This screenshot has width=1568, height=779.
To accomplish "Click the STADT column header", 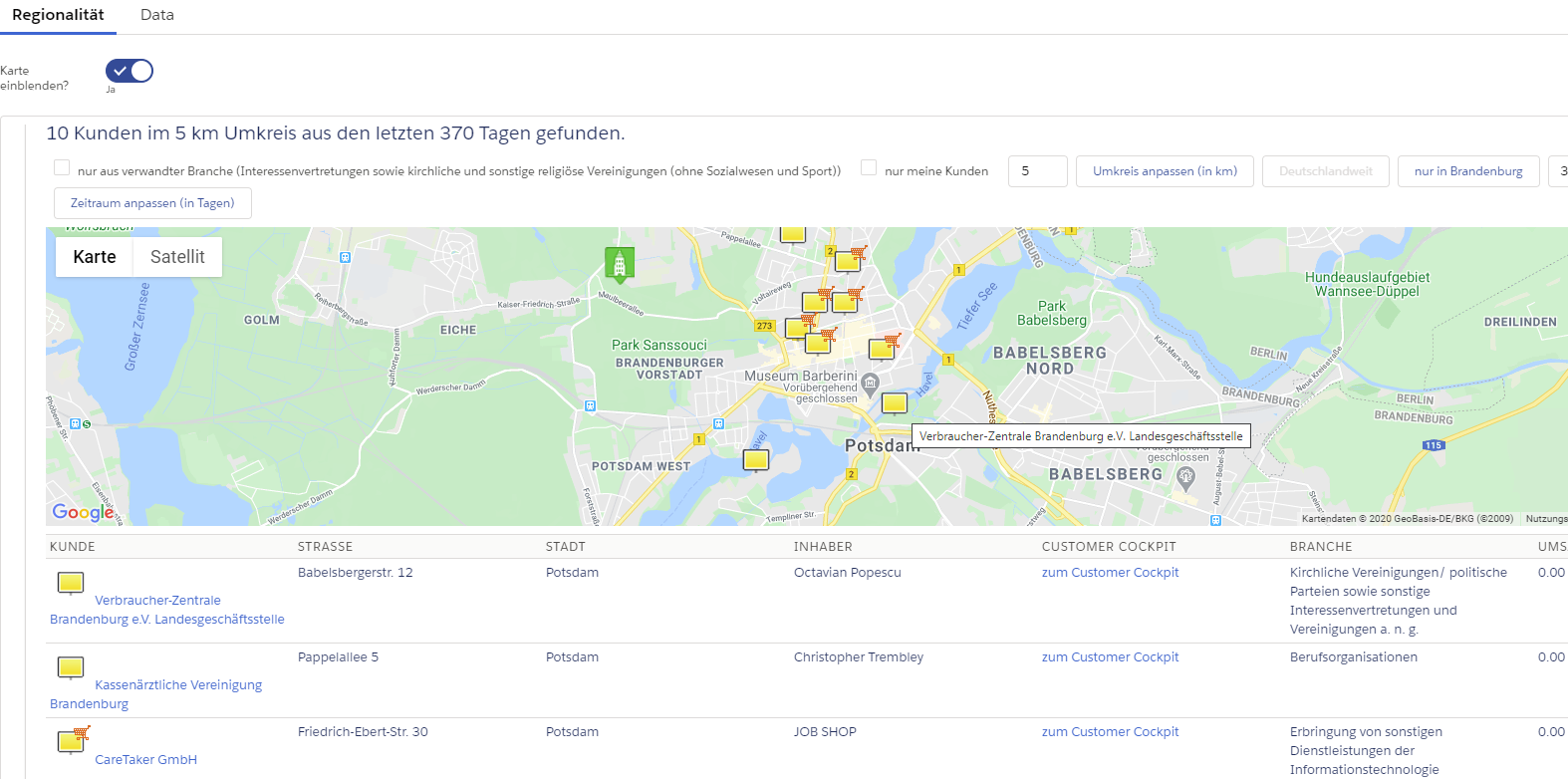I will click(566, 547).
